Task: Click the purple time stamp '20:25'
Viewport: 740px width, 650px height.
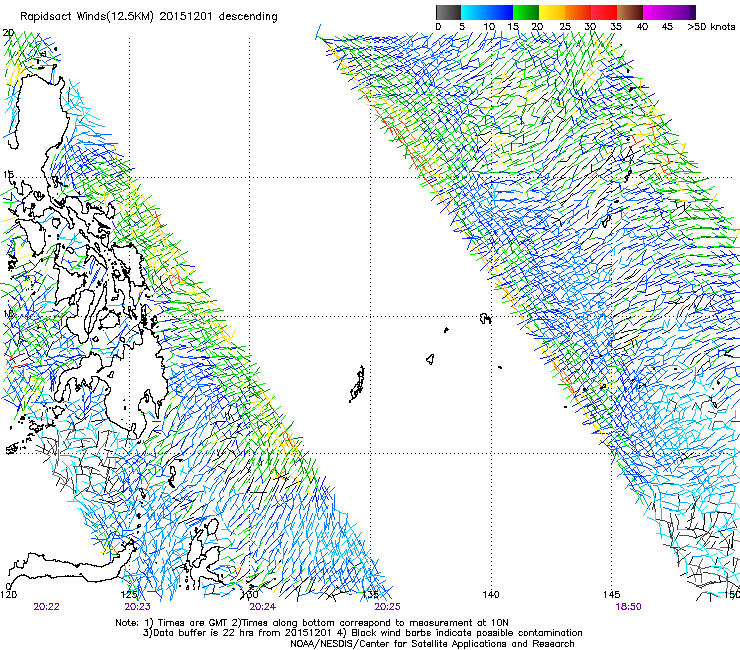Action: pos(387,607)
